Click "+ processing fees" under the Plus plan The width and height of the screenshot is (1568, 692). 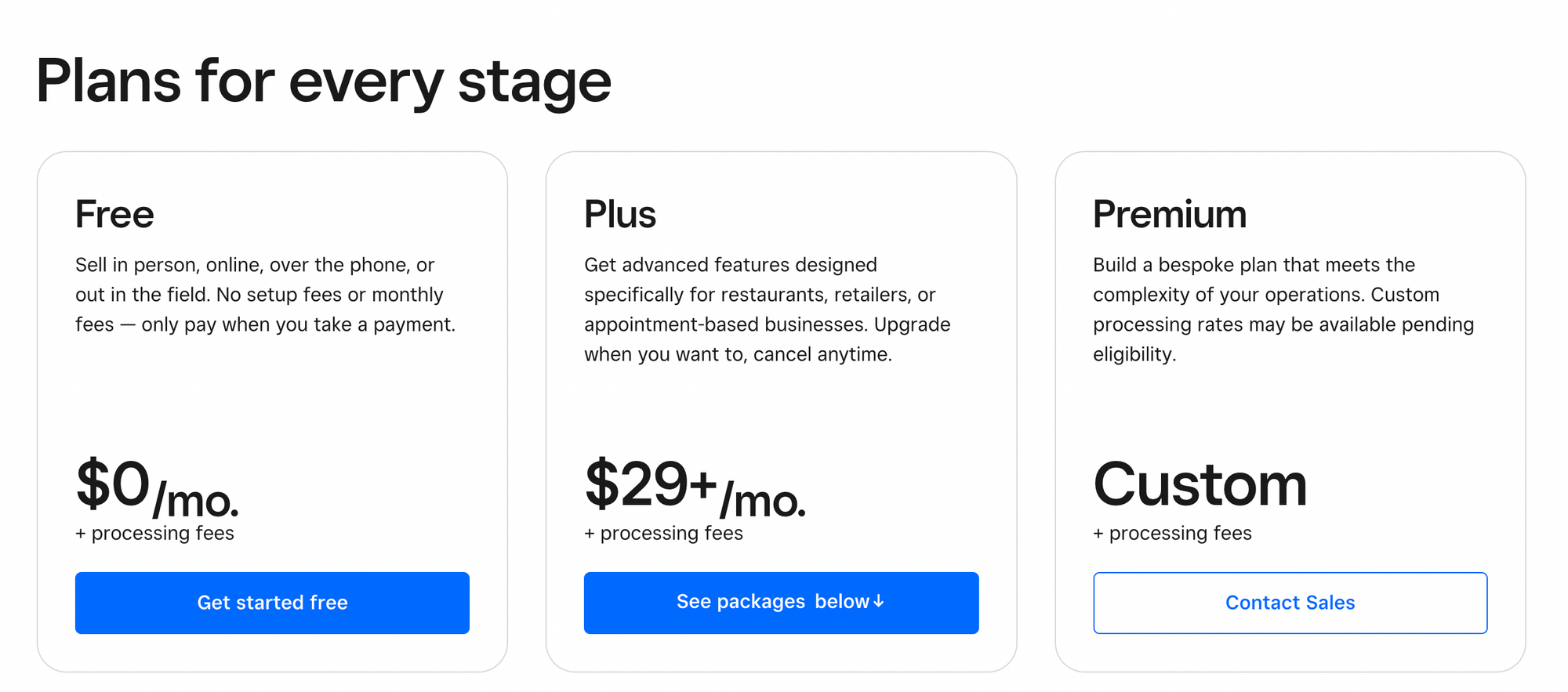pos(663,533)
